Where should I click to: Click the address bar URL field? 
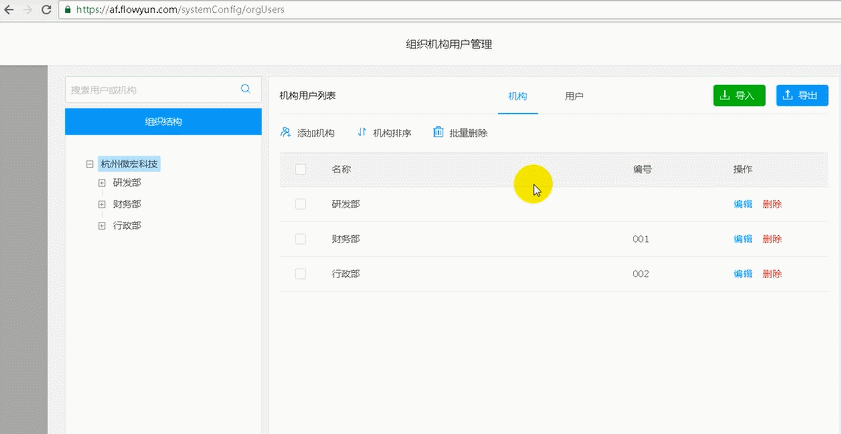click(449, 10)
